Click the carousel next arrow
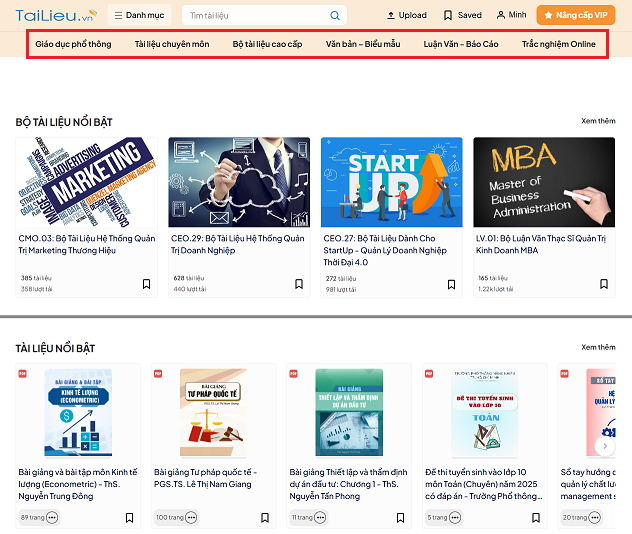Screen dimensions: 632x534 coord(605,446)
